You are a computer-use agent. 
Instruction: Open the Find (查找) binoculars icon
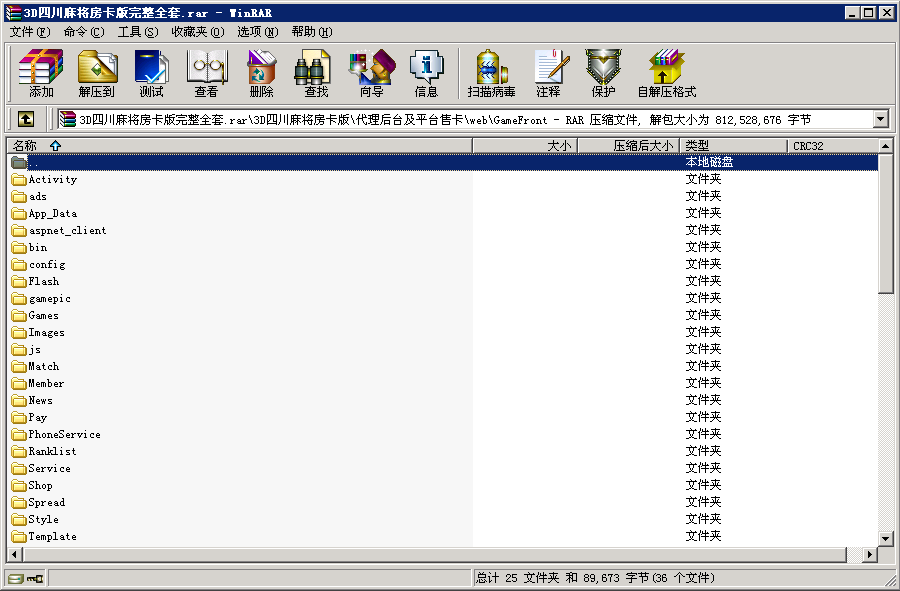pos(316,73)
